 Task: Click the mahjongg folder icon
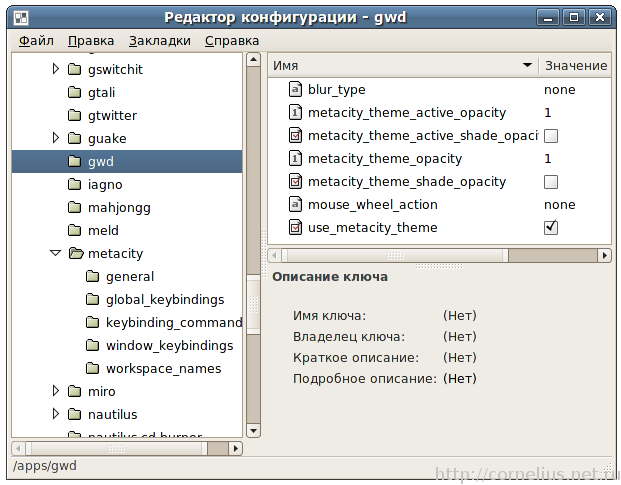click(x=74, y=207)
